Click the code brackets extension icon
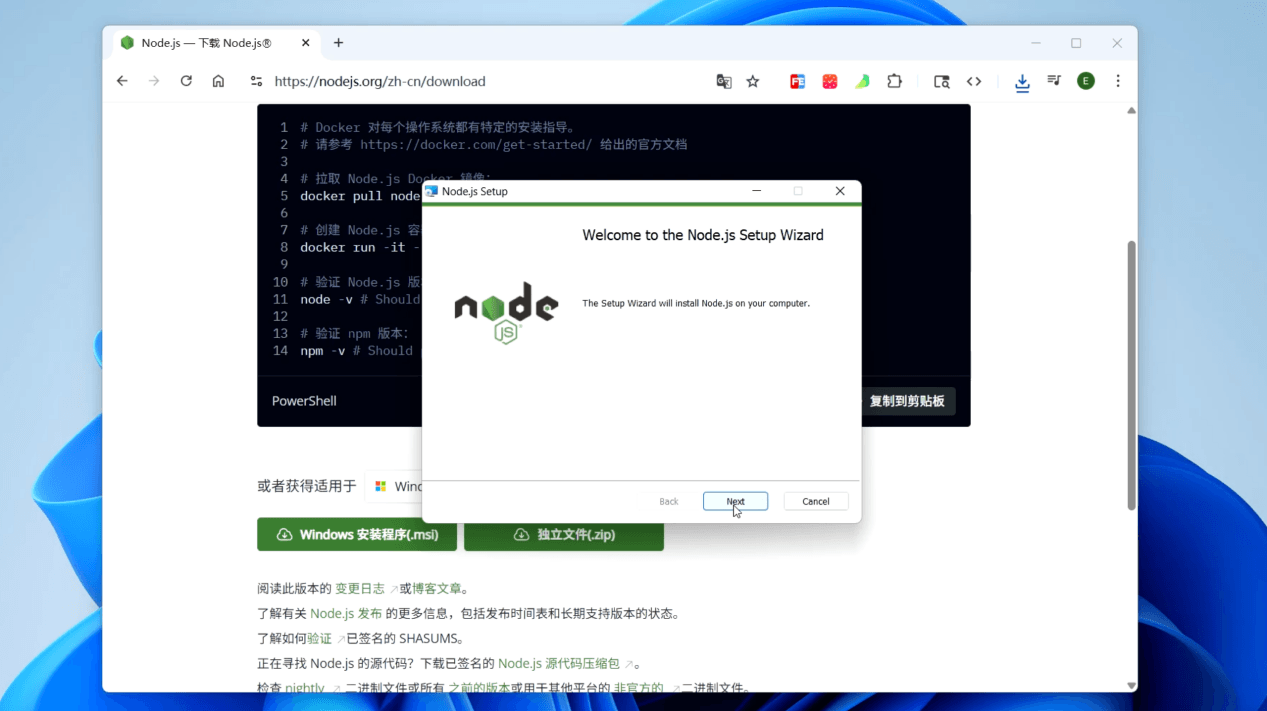The image size is (1267, 711). click(x=973, y=82)
